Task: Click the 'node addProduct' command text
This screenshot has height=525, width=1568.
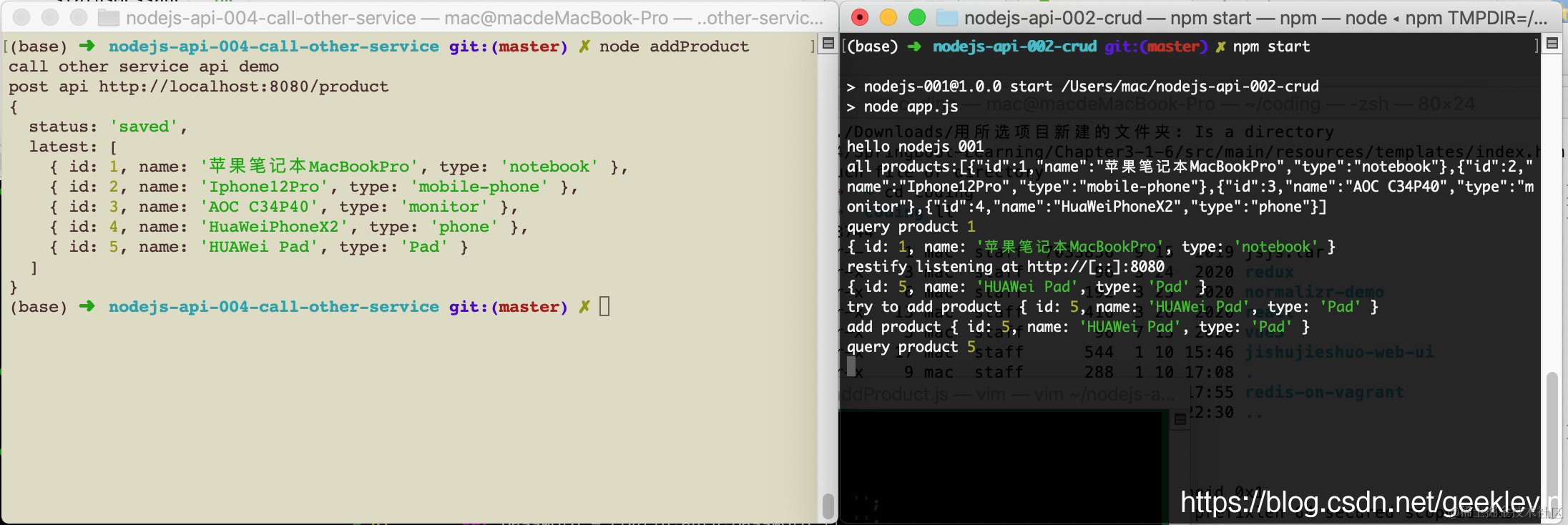Action: click(x=674, y=46)
